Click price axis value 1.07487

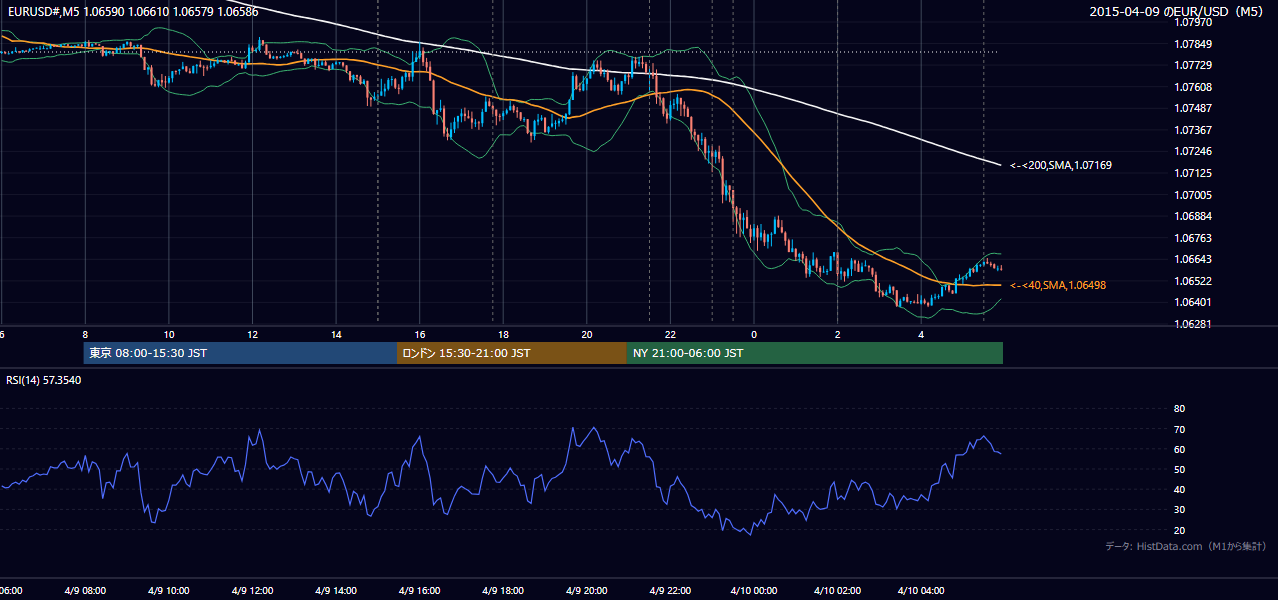pos(1195,108)
